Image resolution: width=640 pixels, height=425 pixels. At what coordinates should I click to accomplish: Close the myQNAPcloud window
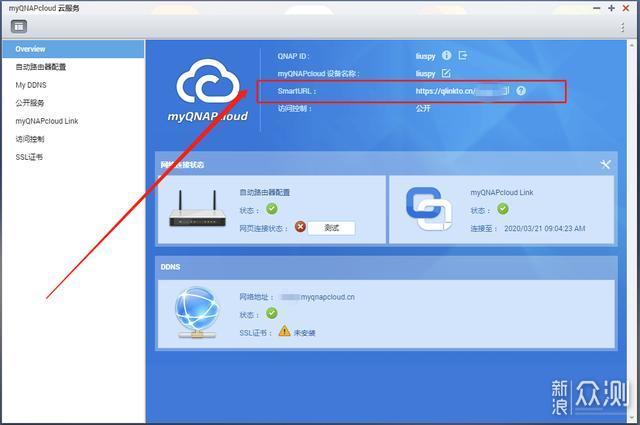[x=626, y=8]
